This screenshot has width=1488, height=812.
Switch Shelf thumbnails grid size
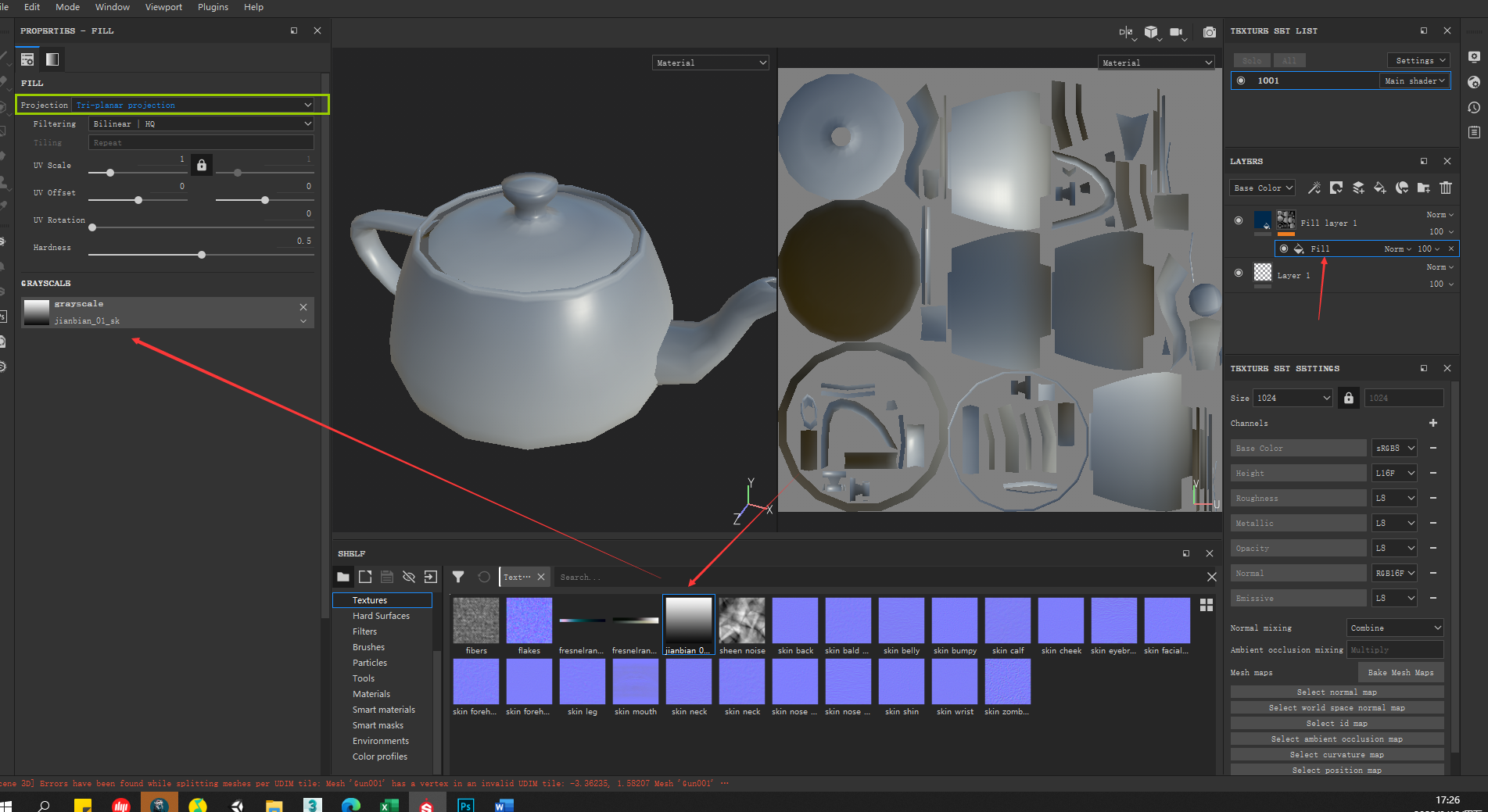1207,605
